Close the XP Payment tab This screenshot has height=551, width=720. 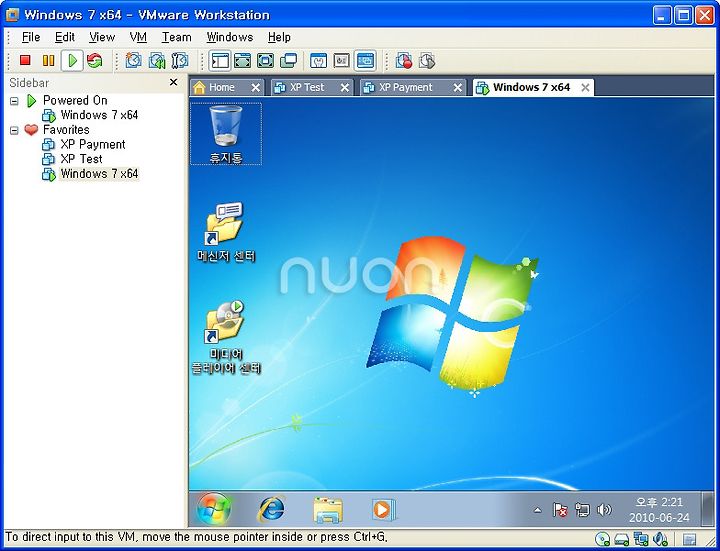458,88
